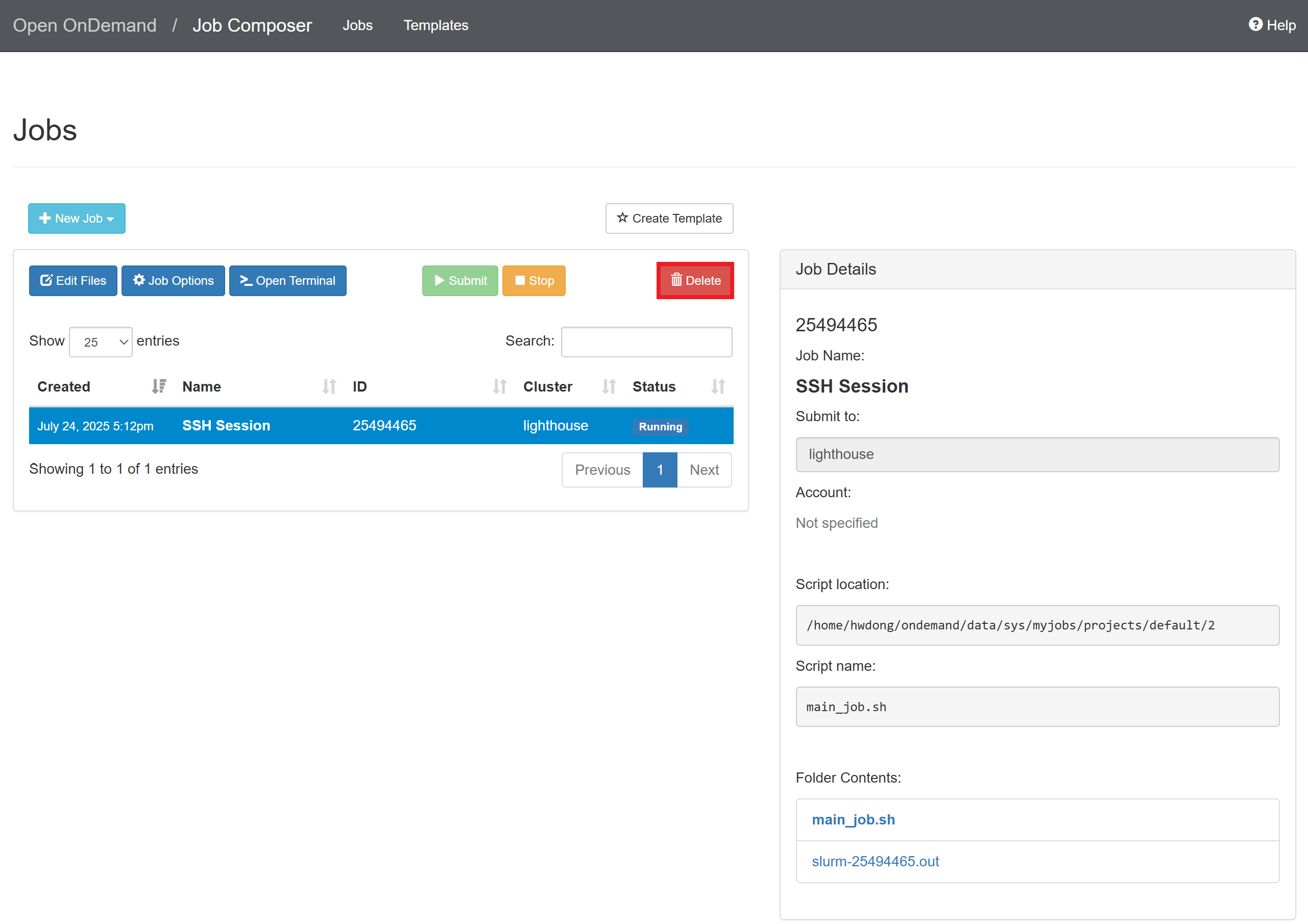Sort by Cluster column arrows
This screenshot has height=924, width=1308.
tap(609, 387)
